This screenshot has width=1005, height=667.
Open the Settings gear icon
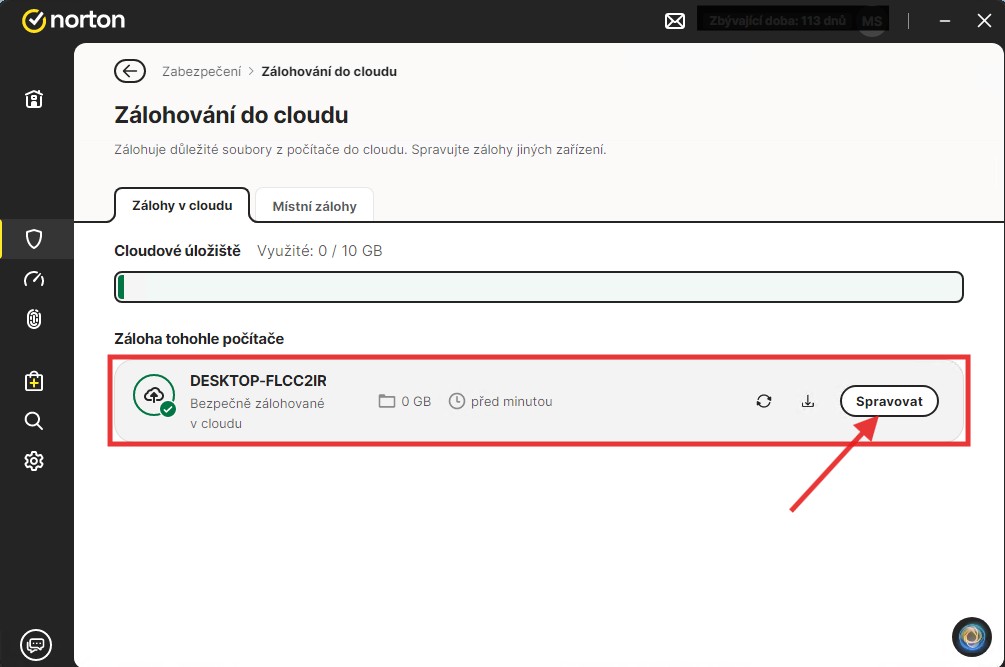click(x=34, y=461)
